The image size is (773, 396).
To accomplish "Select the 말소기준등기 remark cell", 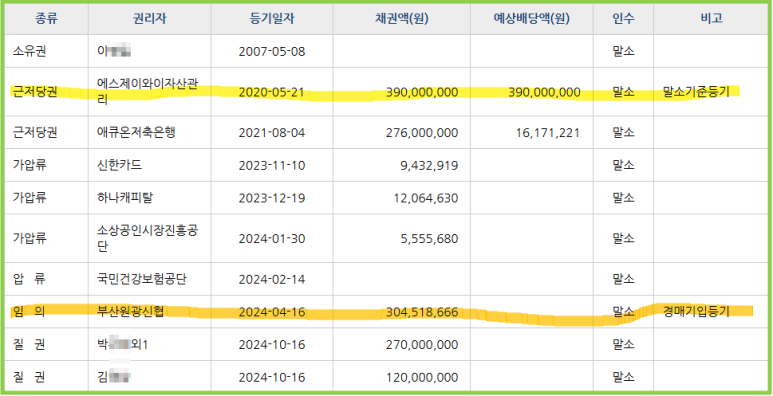I will pyautogui.click(x=711, y=92).
